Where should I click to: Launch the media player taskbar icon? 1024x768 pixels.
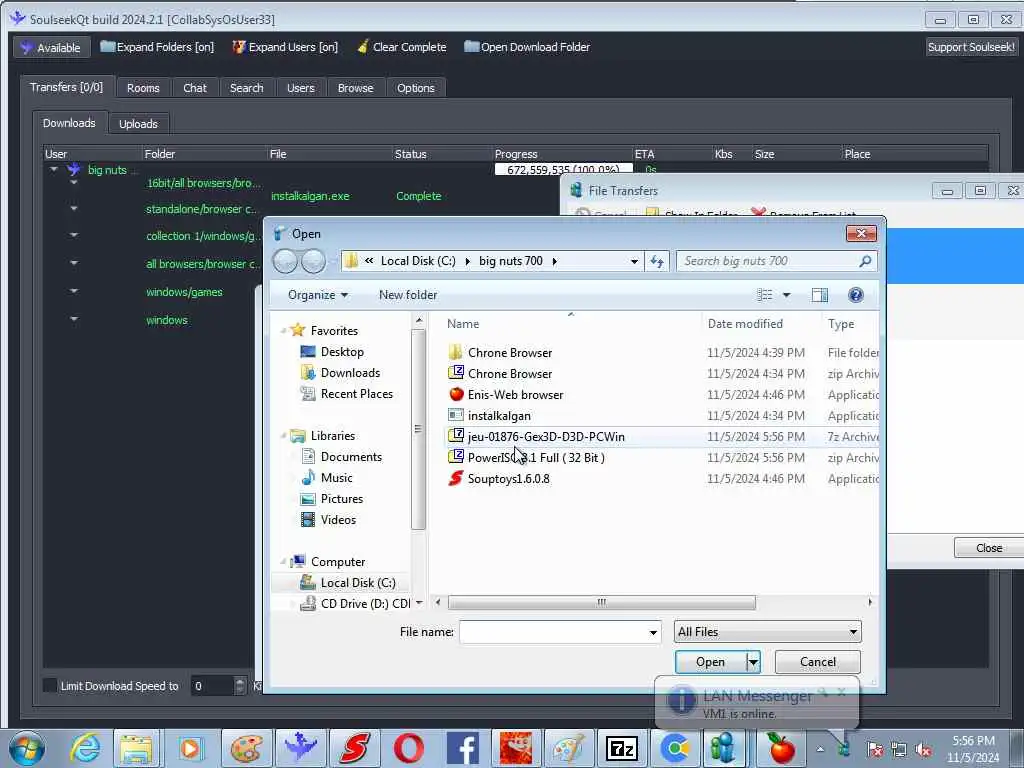190,748
